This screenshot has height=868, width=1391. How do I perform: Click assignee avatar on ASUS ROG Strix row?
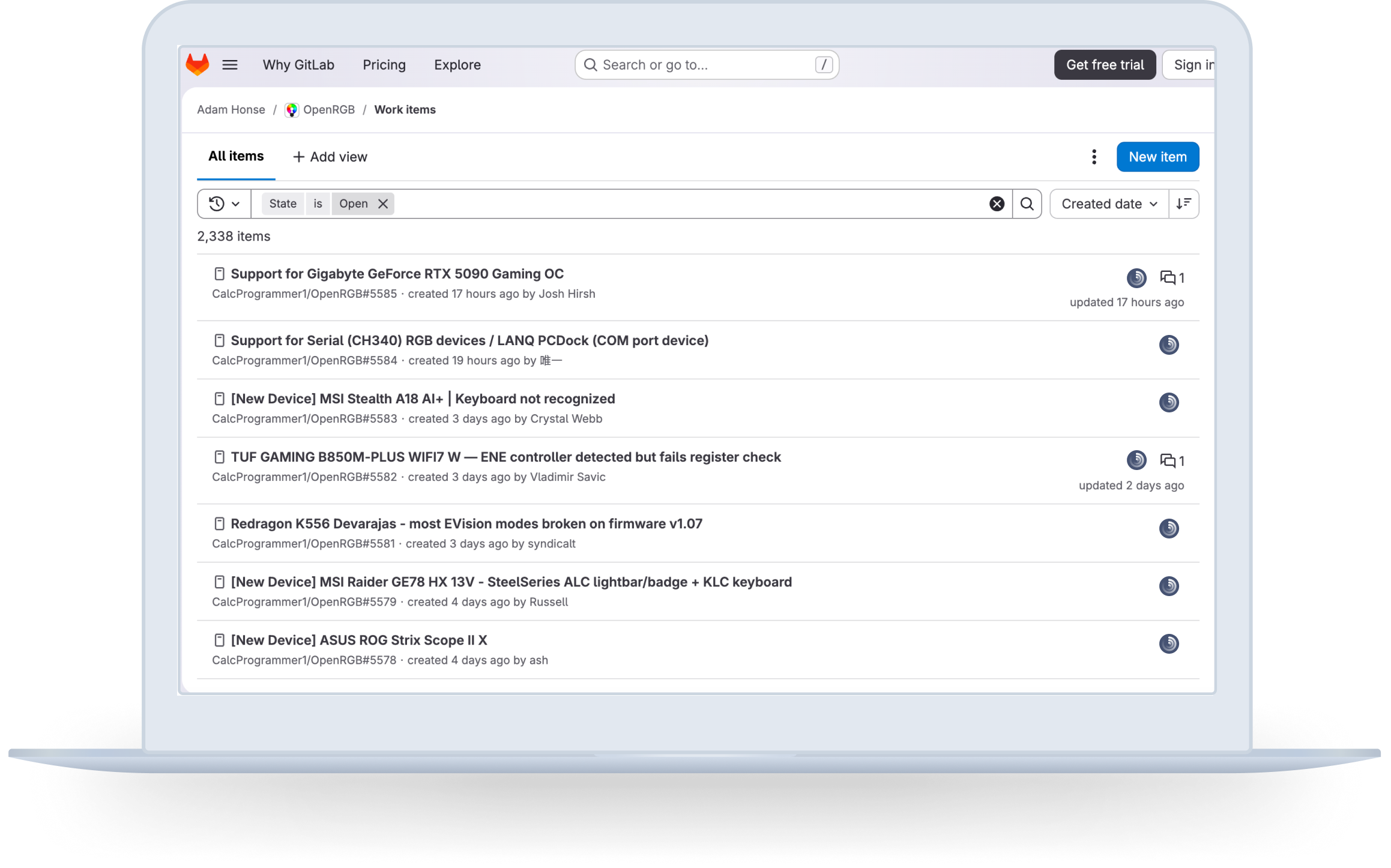[1168, 643]
